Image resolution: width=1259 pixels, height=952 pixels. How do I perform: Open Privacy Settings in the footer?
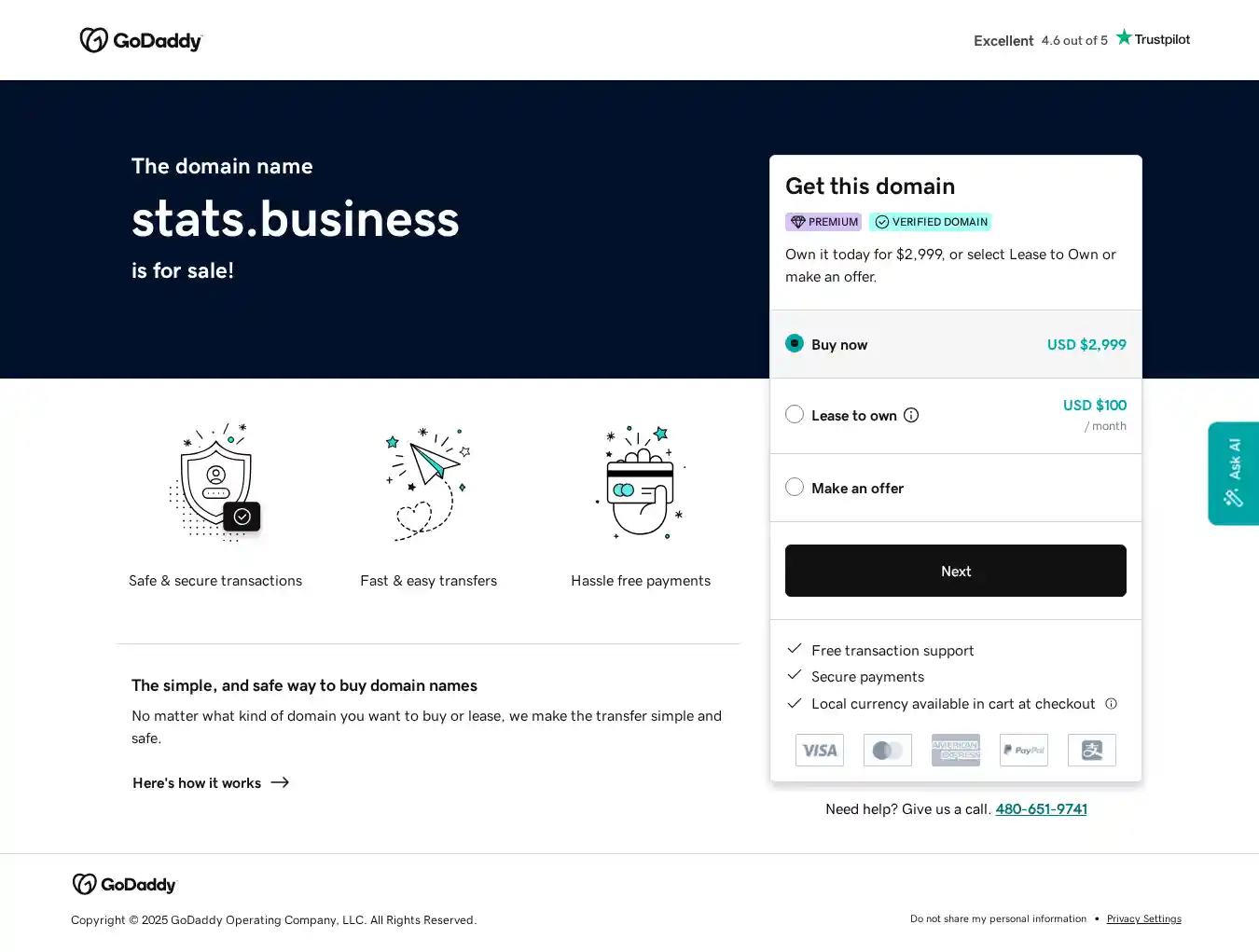pos(1143,919)
